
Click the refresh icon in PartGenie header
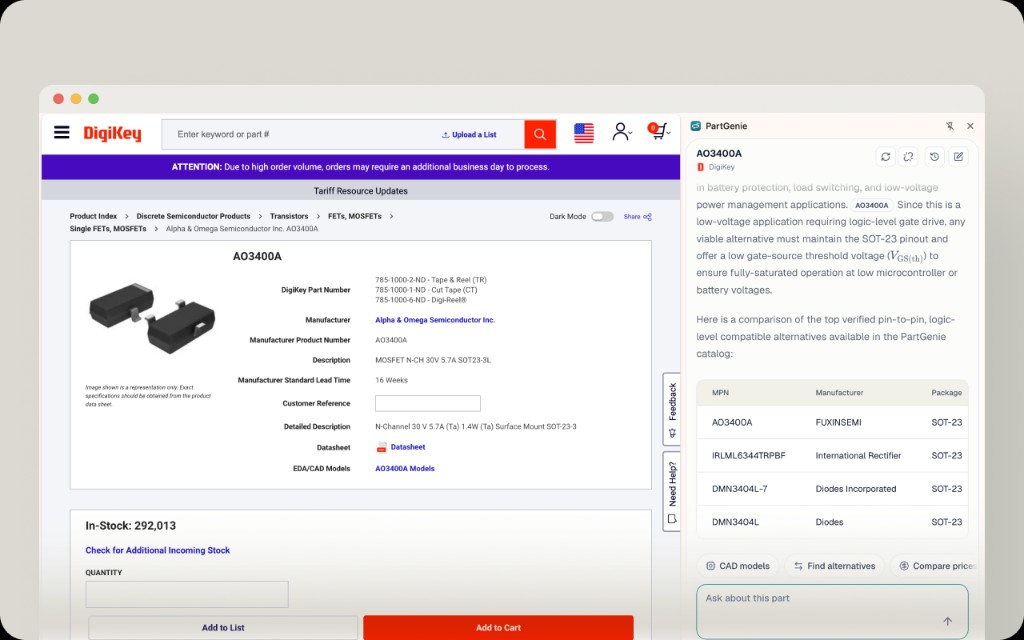pos(886,157)
